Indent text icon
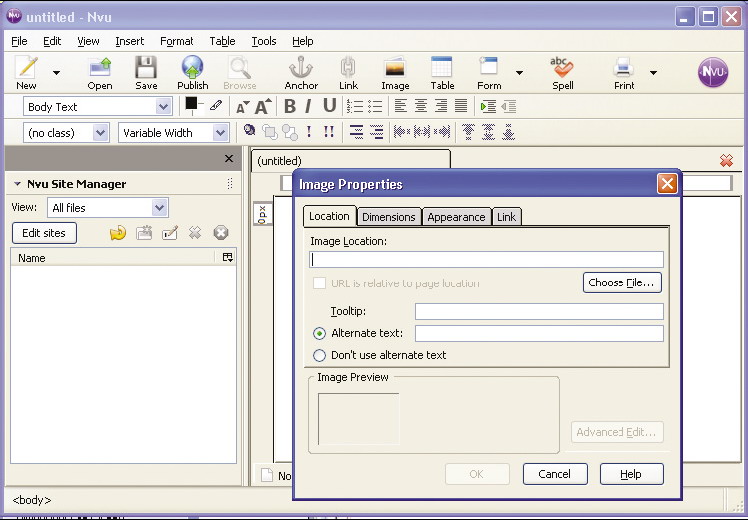The height and width of the screenshot is (520, 748). point(488,106)
